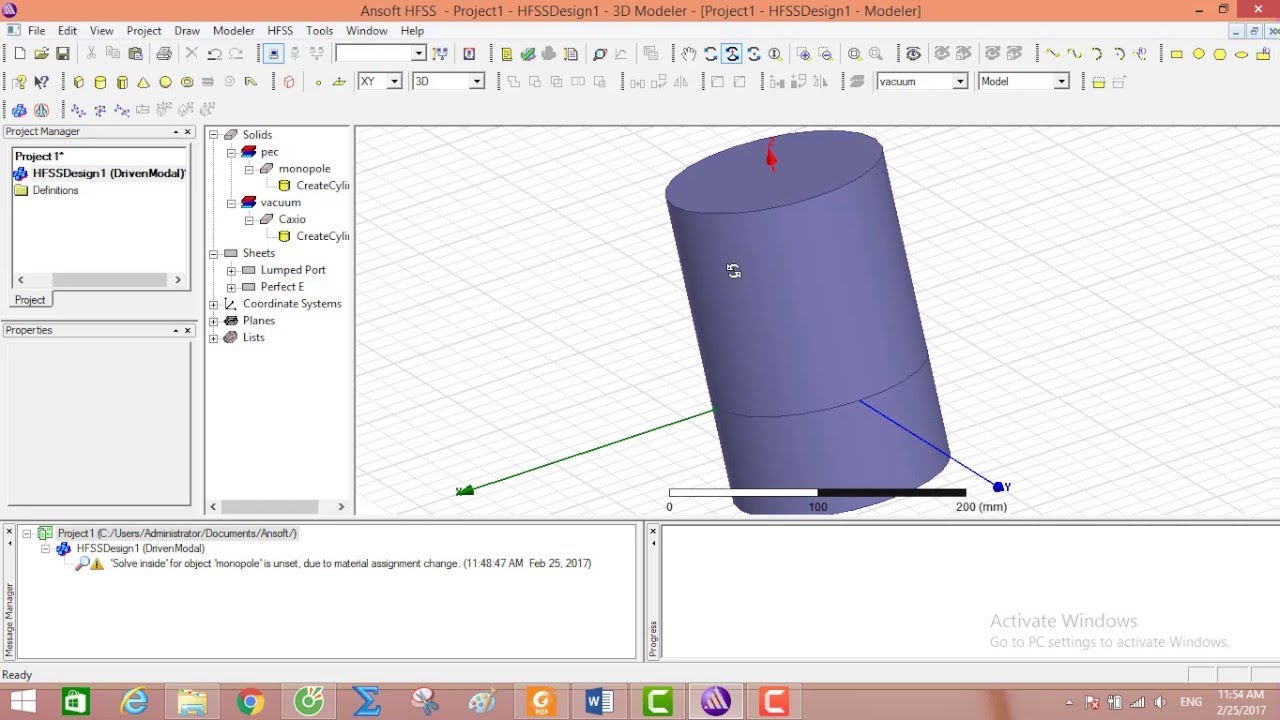Click the Zoom Out icon
The image size is (1280, 720).
[826, 54]
